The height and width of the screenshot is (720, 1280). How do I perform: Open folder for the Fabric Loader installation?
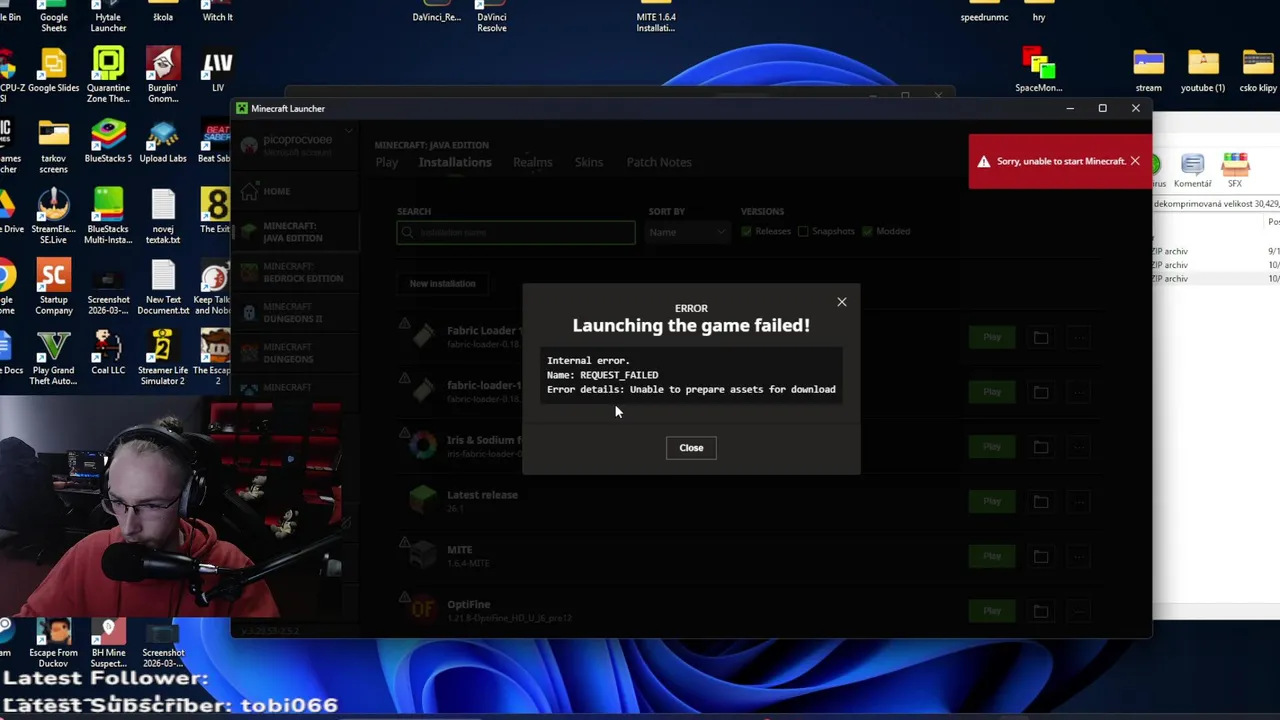pos(1041,338)
